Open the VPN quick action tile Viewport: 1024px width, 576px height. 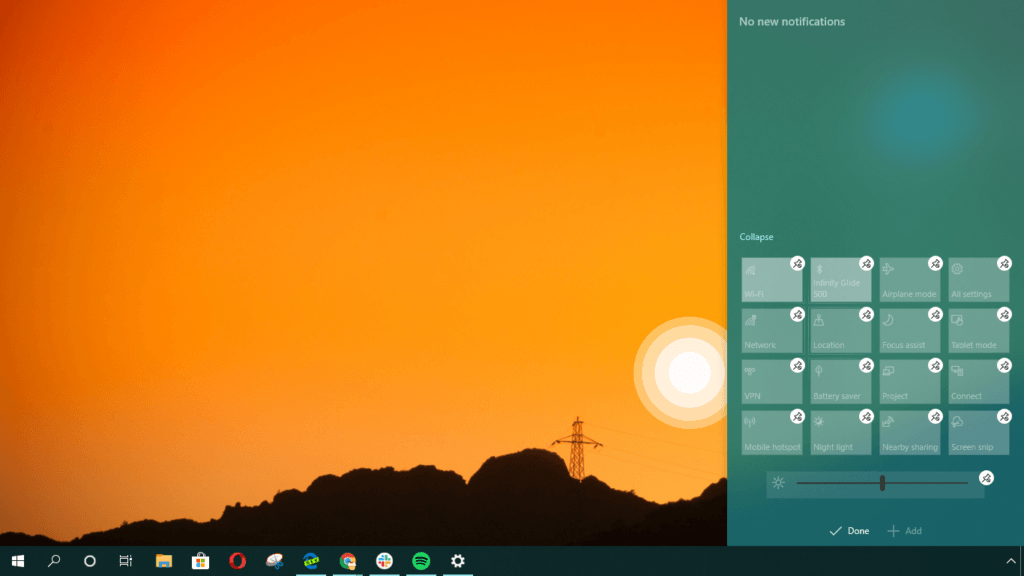pyautogui.click(x=772, y=381)
